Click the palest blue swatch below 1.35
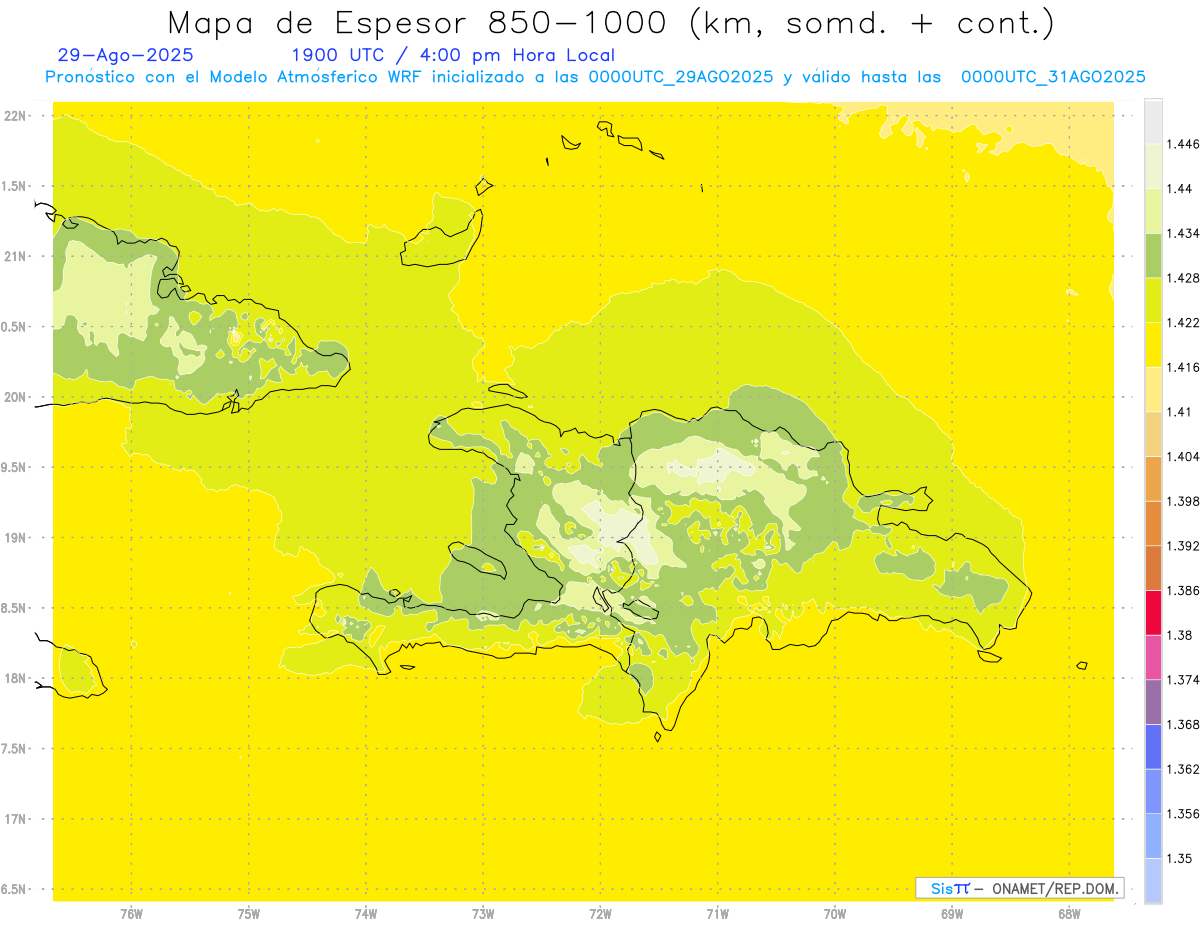 pyautogui.click(x=1153, y=880)
